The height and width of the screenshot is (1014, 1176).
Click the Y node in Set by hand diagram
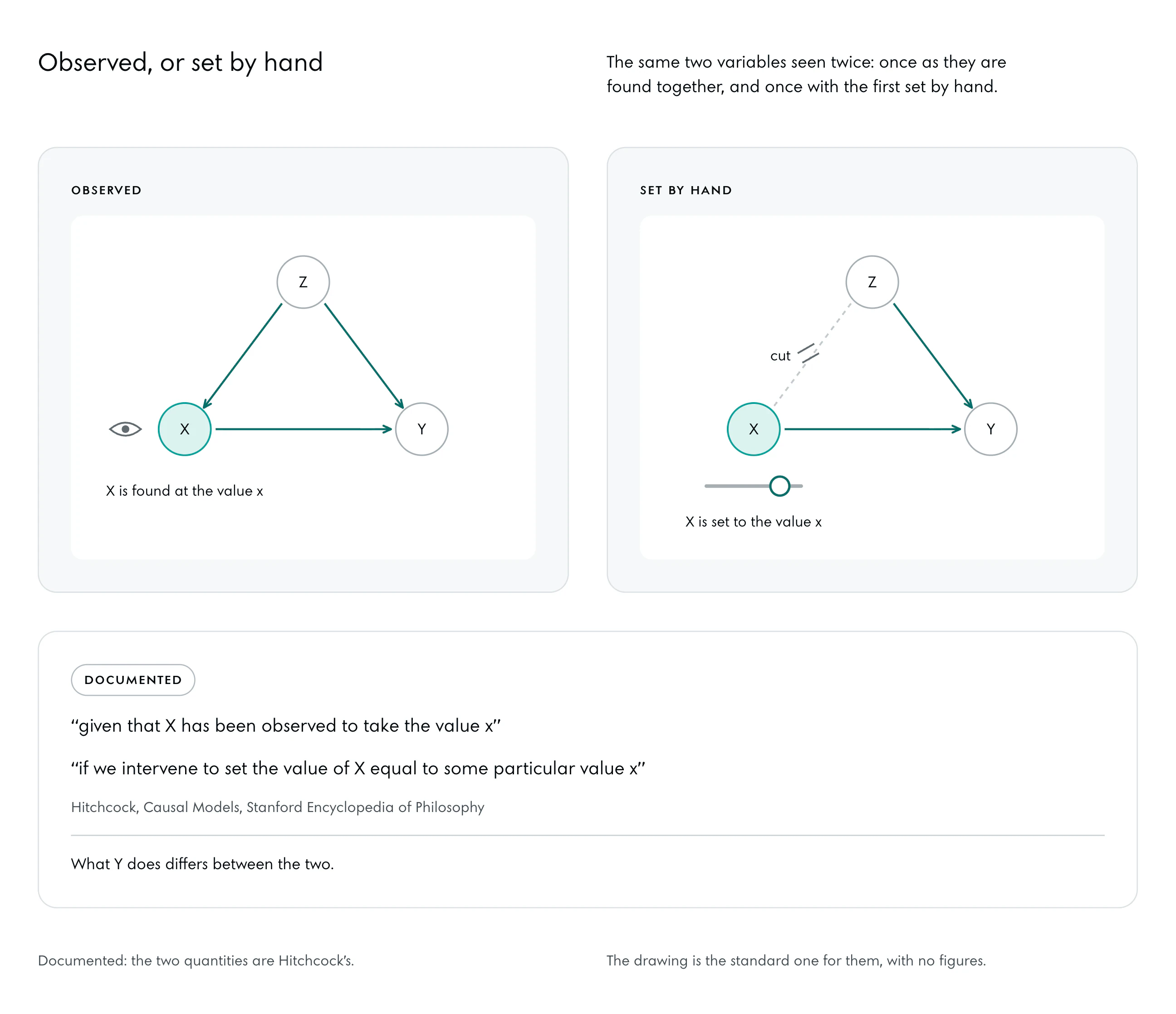point(991,429)
